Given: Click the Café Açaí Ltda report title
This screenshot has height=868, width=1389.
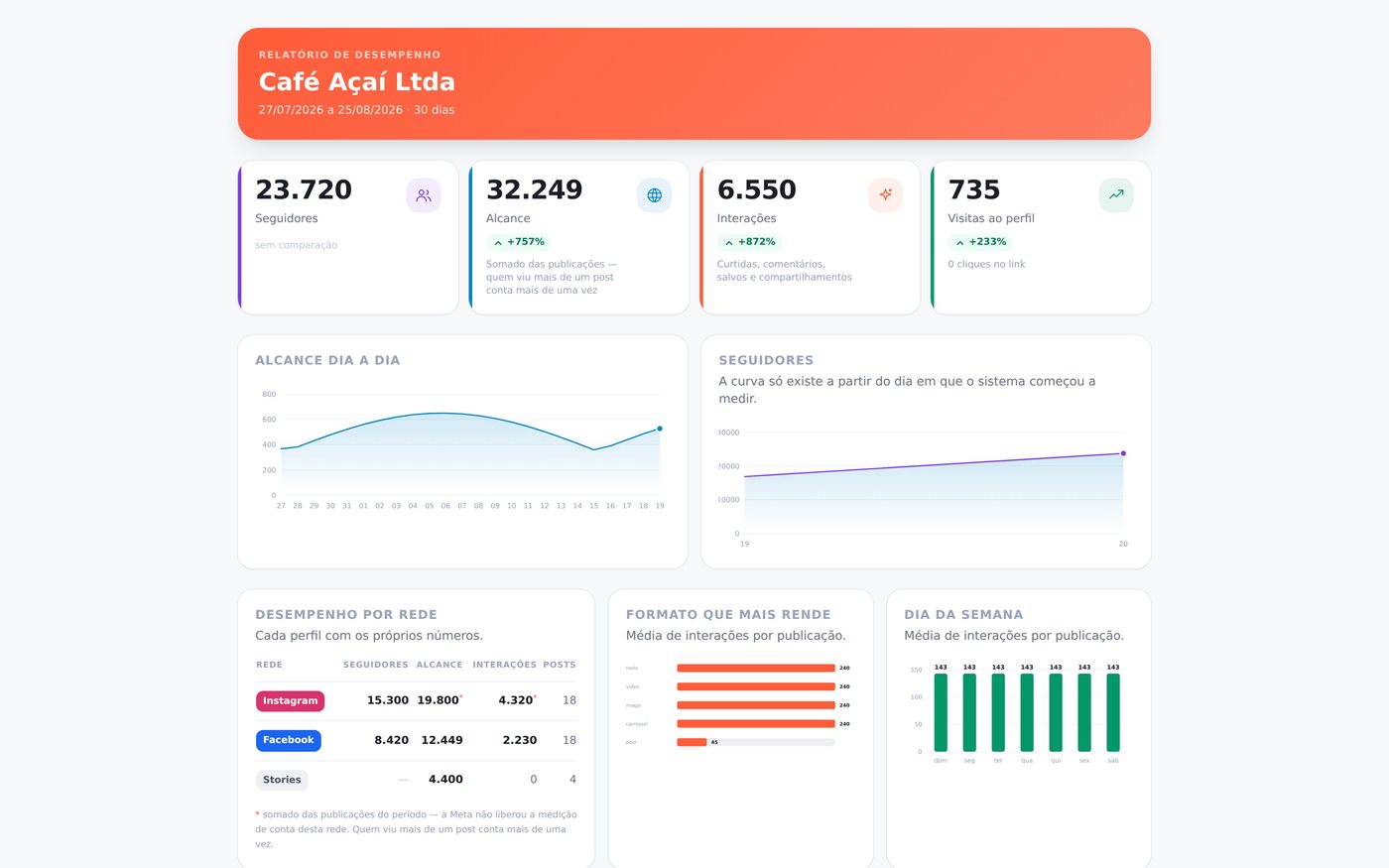Looking at the screenshot, I should point(357,81).
